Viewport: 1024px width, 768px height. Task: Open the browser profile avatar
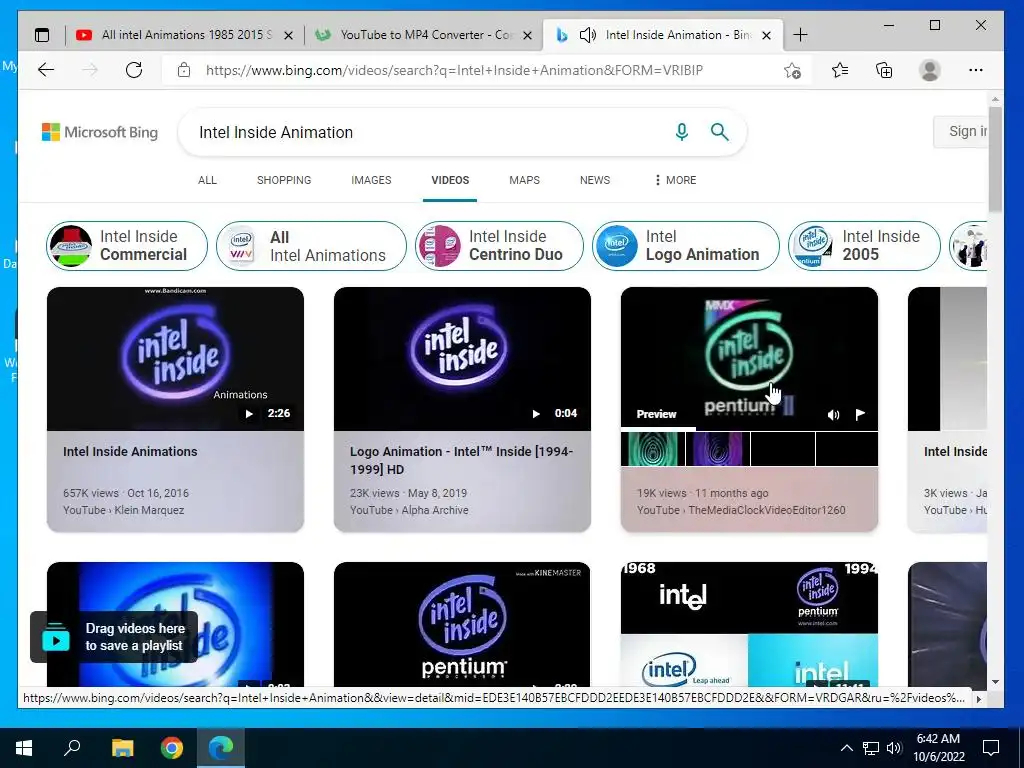[x=929, y=70]
